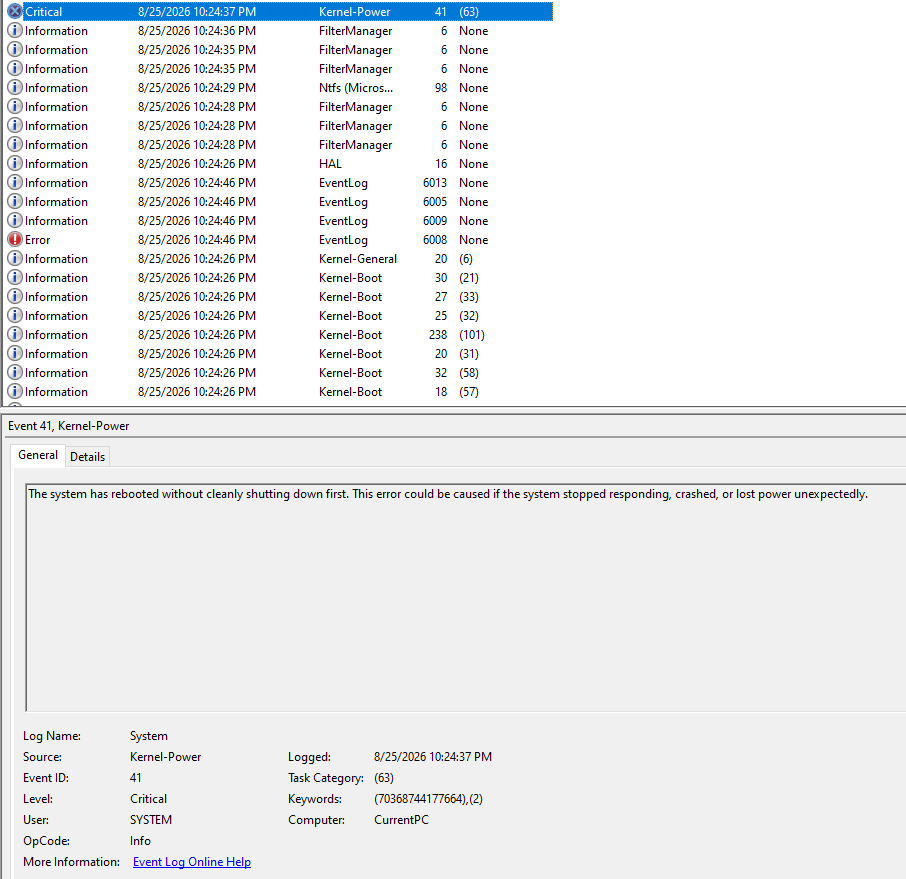Image resolution: width=906 pixels, height=879 pixels.
Task: Click the info icon on the Kernel-General row
Action: 14,258
